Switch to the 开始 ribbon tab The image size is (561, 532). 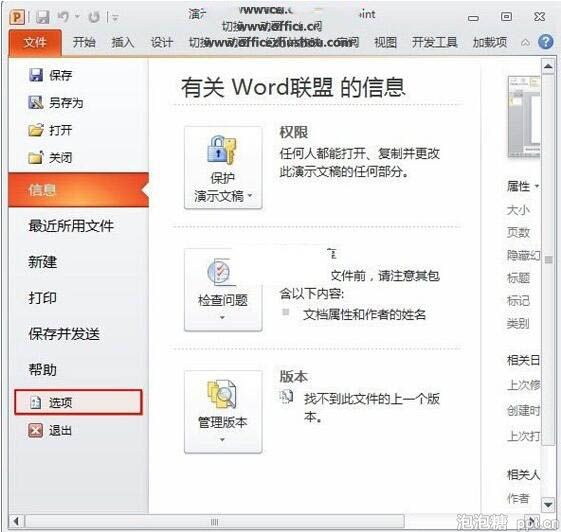(84, 43)
